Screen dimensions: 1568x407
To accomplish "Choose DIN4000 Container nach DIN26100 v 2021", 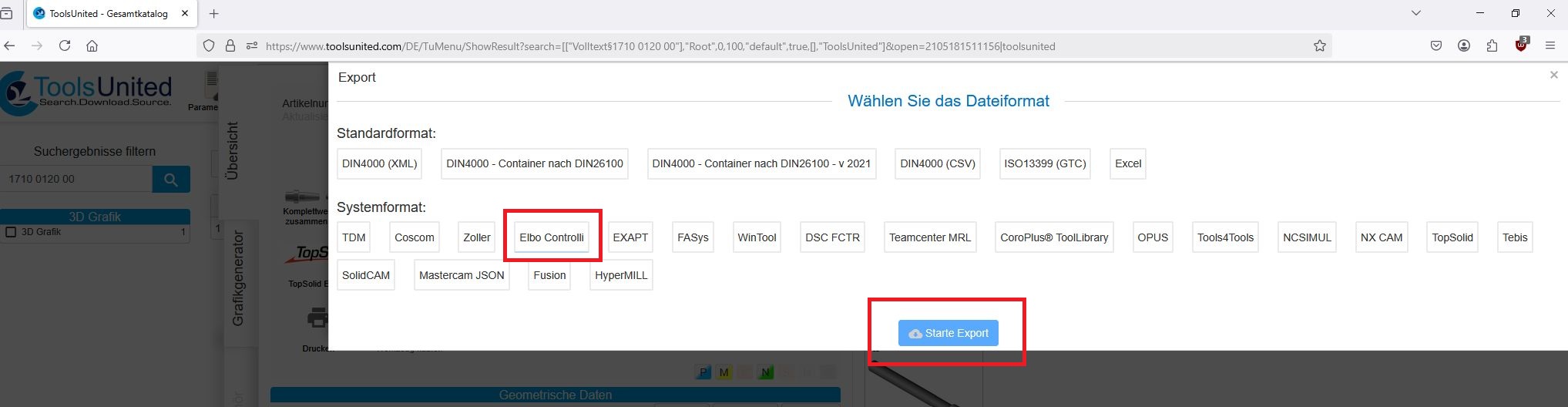I will tap(761, 163).
